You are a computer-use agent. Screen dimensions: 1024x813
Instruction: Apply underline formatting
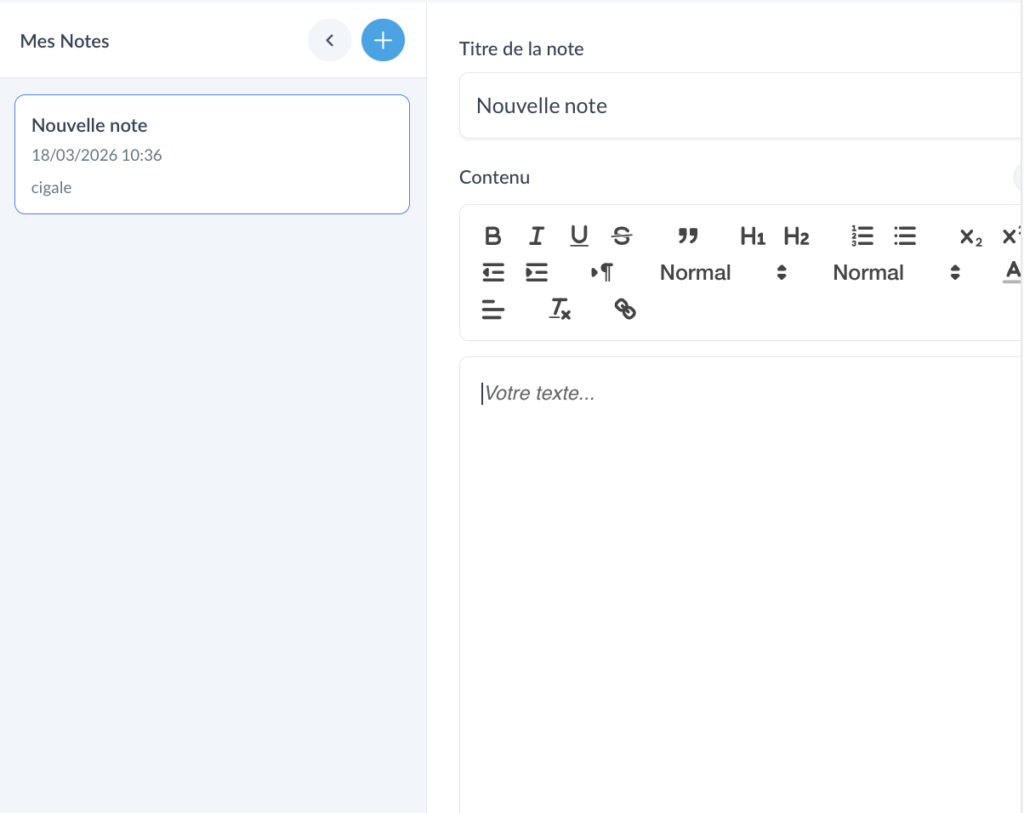(x=579, y=236)
